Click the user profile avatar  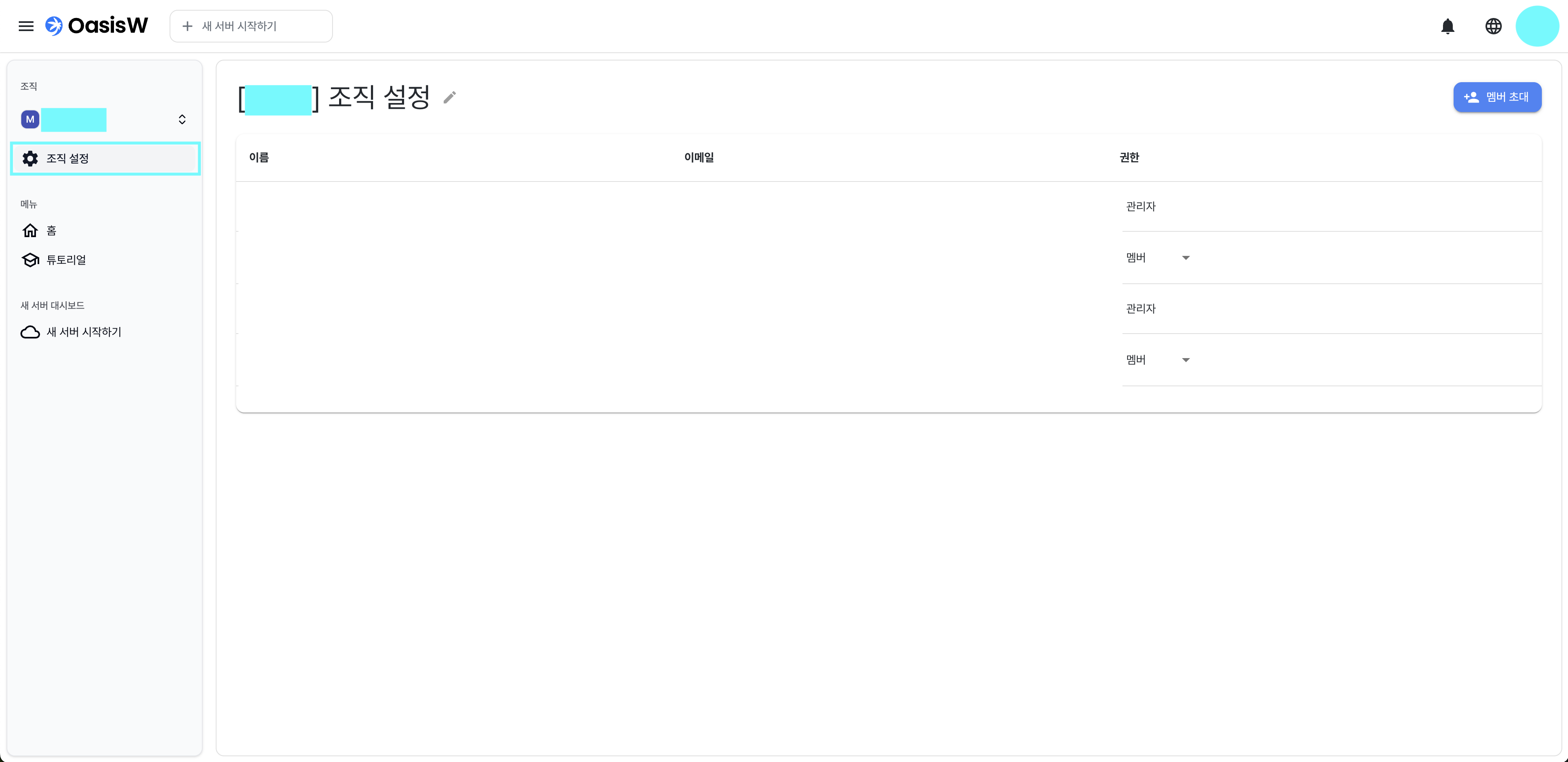pos(1537,26)
